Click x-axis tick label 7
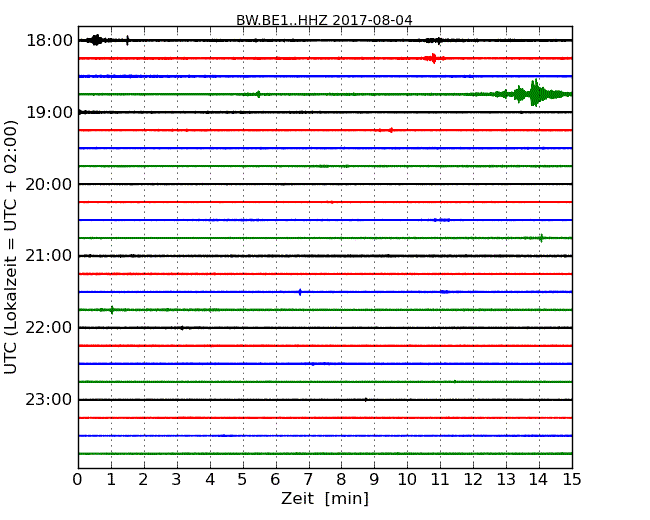This screenshot has height=520, width=650. [x=308, y=480]
